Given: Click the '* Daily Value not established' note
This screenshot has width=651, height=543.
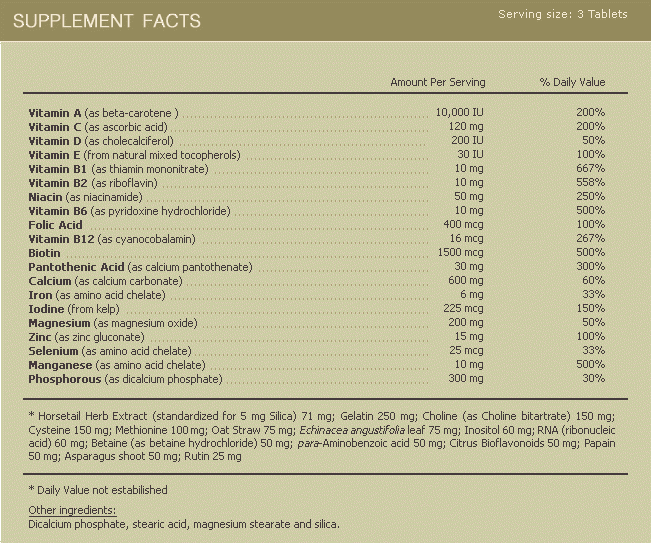Looking at the screenshot, I should pos(98,490).
